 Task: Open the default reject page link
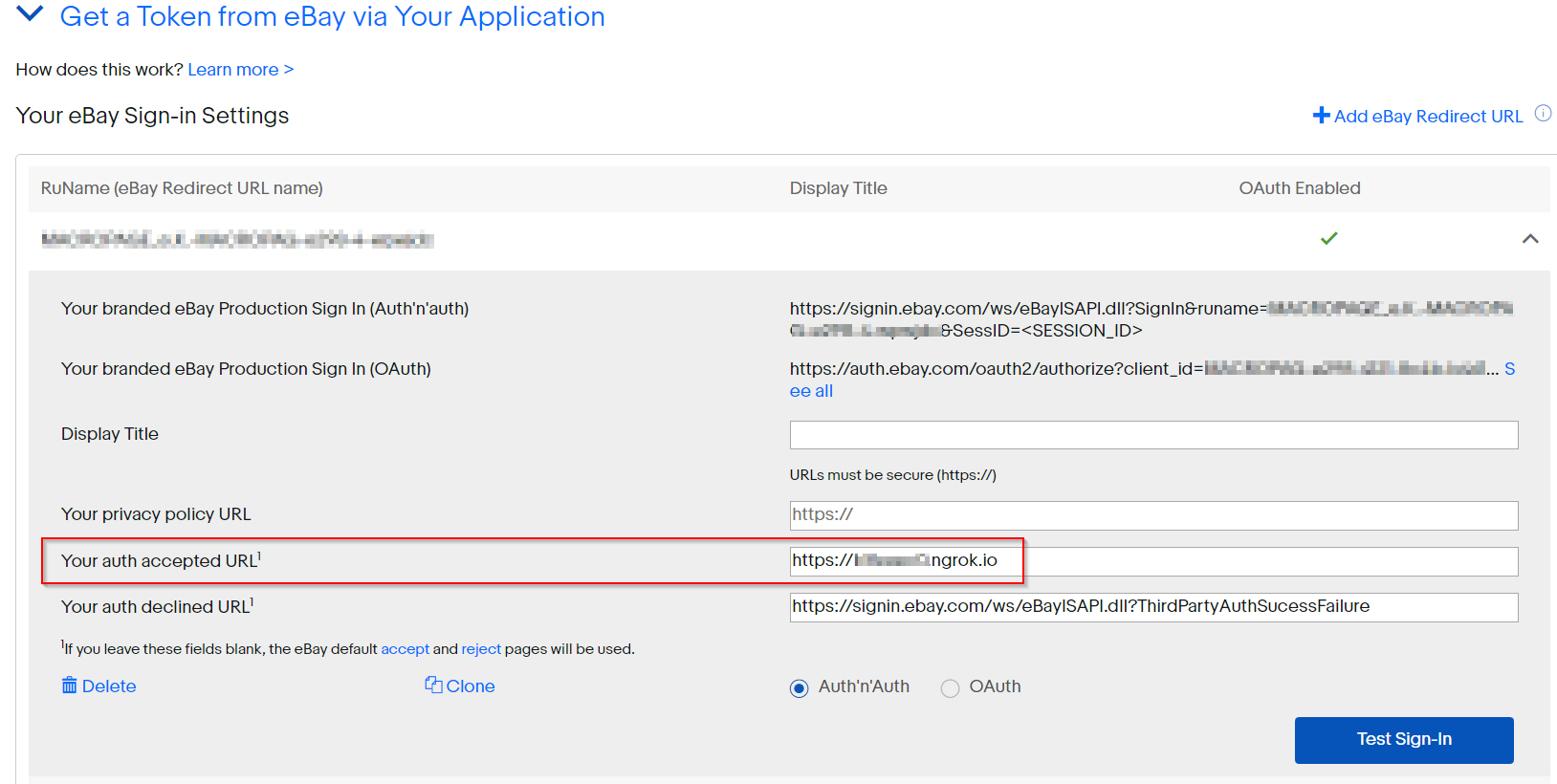tap(481, 649)
